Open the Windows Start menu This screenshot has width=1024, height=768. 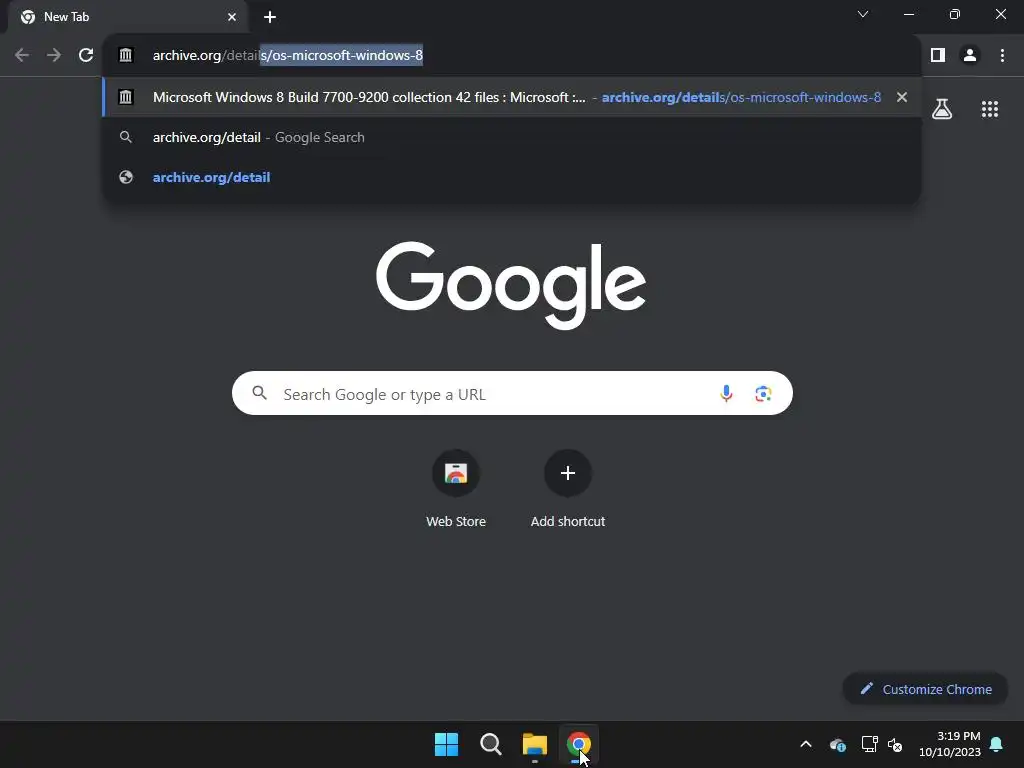click(447, 744)
